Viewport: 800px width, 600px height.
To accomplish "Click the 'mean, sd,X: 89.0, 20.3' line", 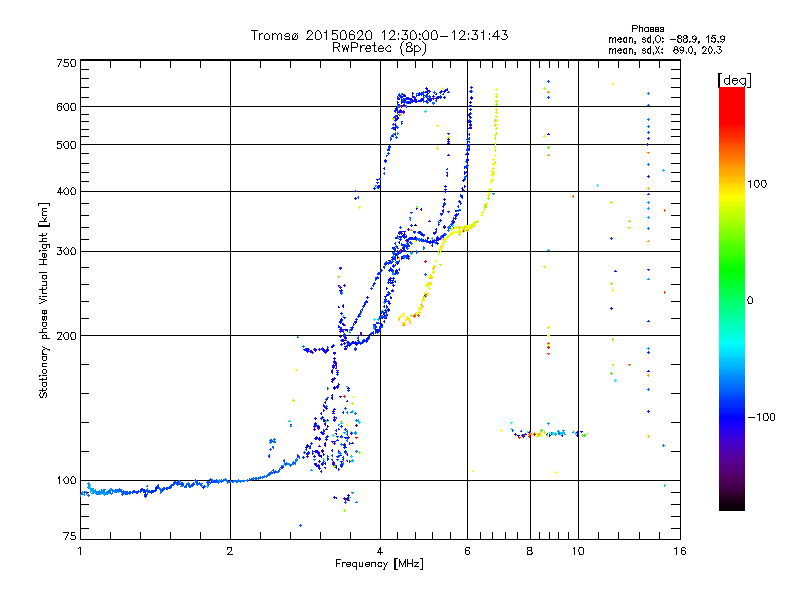I will [665, 50].
